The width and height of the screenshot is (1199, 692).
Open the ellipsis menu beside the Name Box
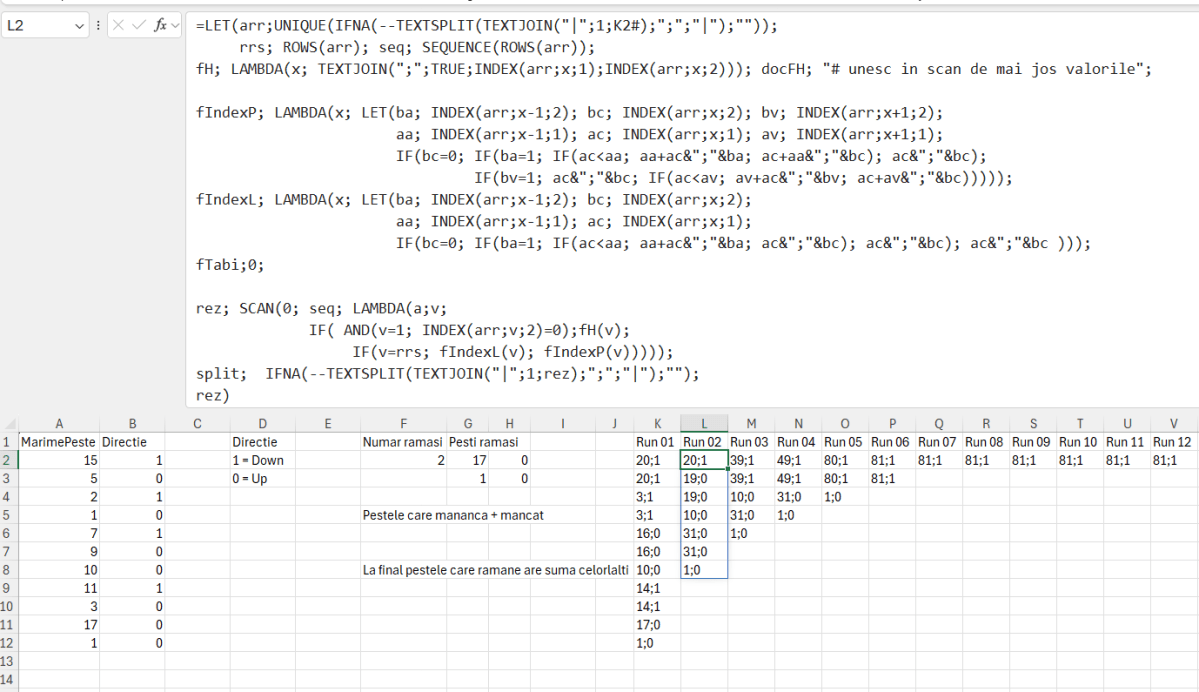[x=98, y=25]
